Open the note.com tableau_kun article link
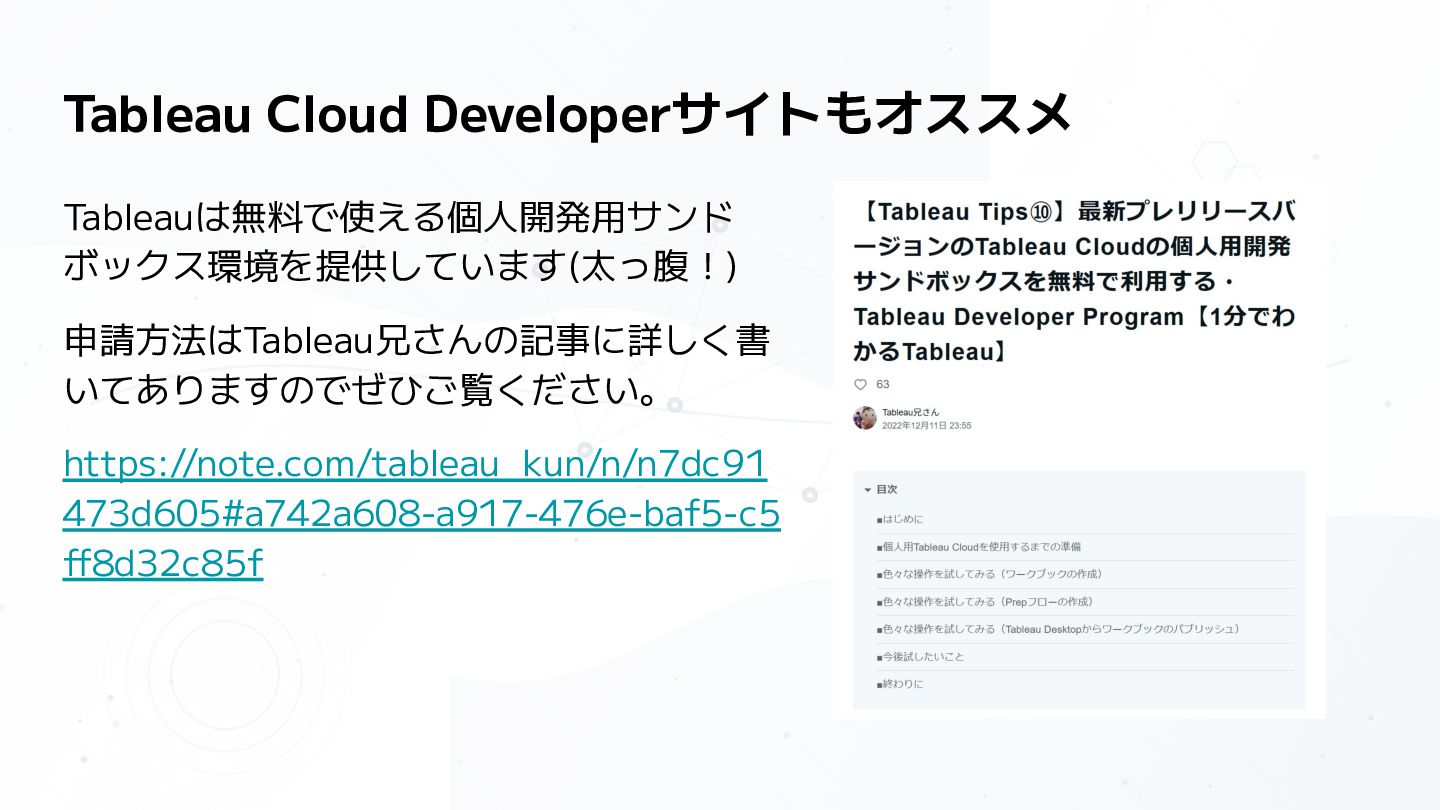This screenshot has height=810, width=1440. point(421,513)
